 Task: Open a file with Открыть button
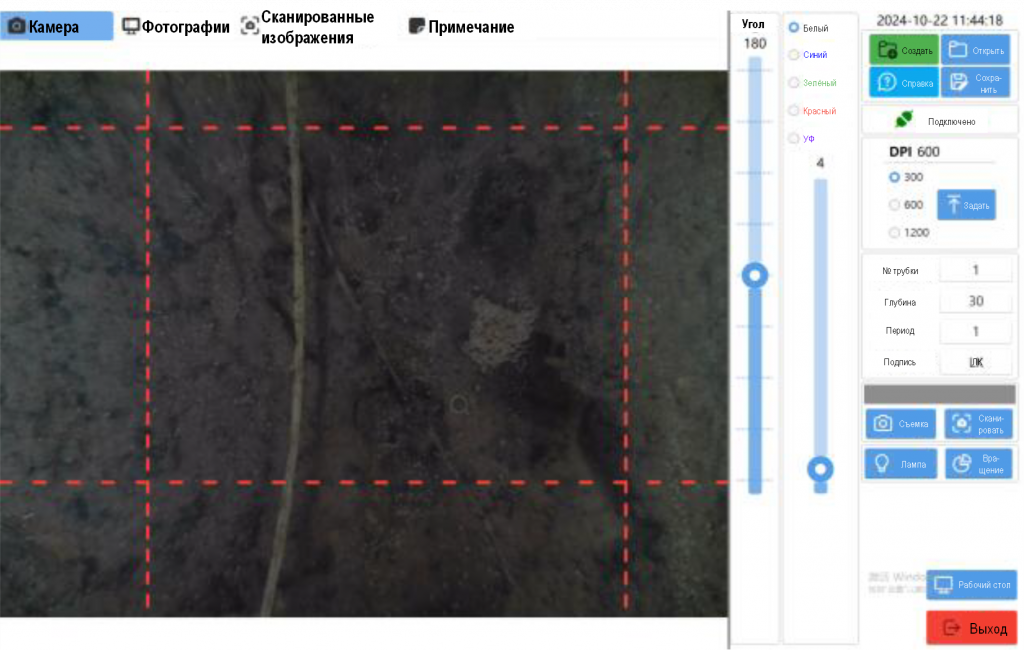tap(976, 50)
